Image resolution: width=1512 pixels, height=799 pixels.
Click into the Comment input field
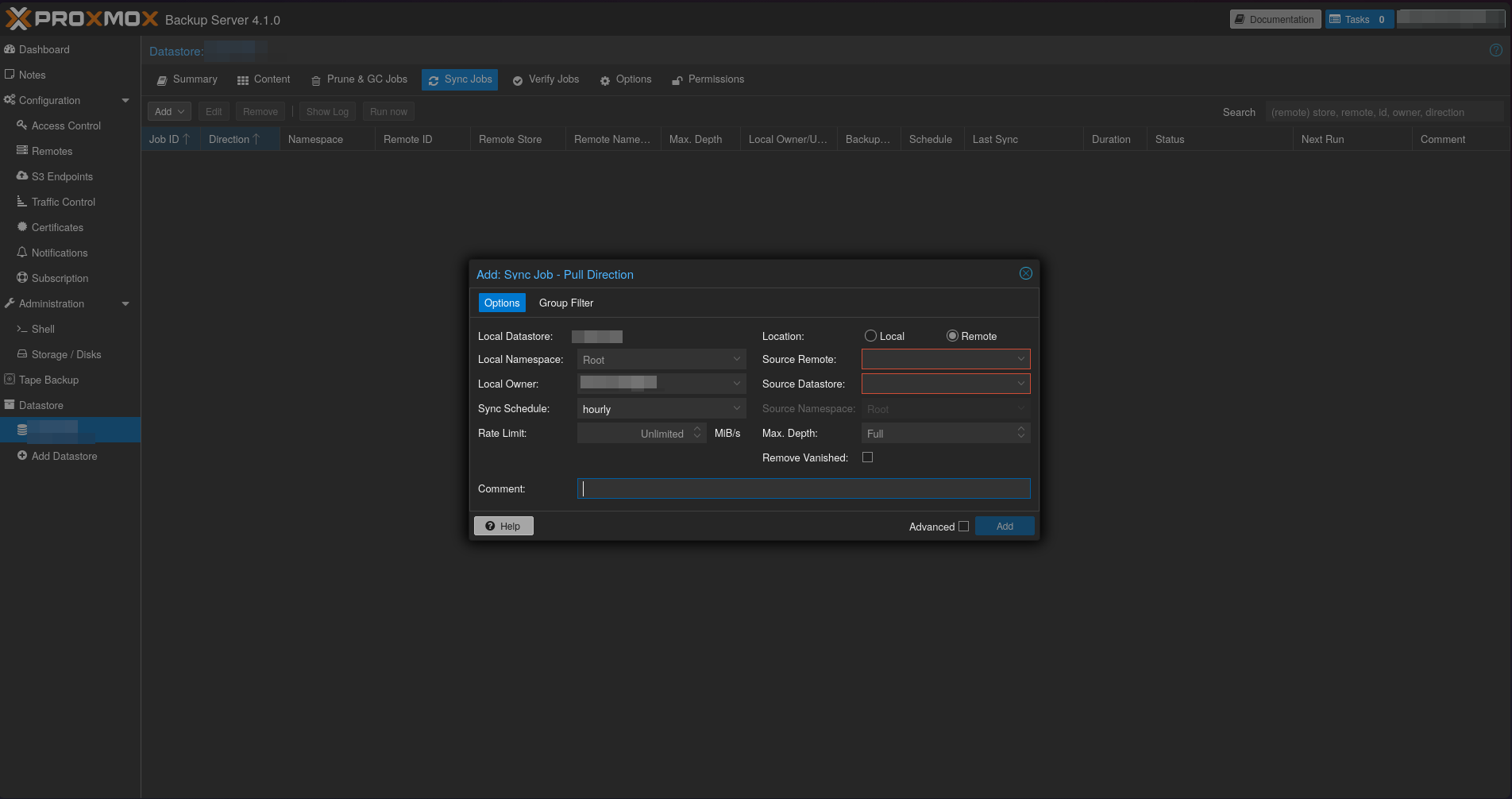(x=804, y=488)
